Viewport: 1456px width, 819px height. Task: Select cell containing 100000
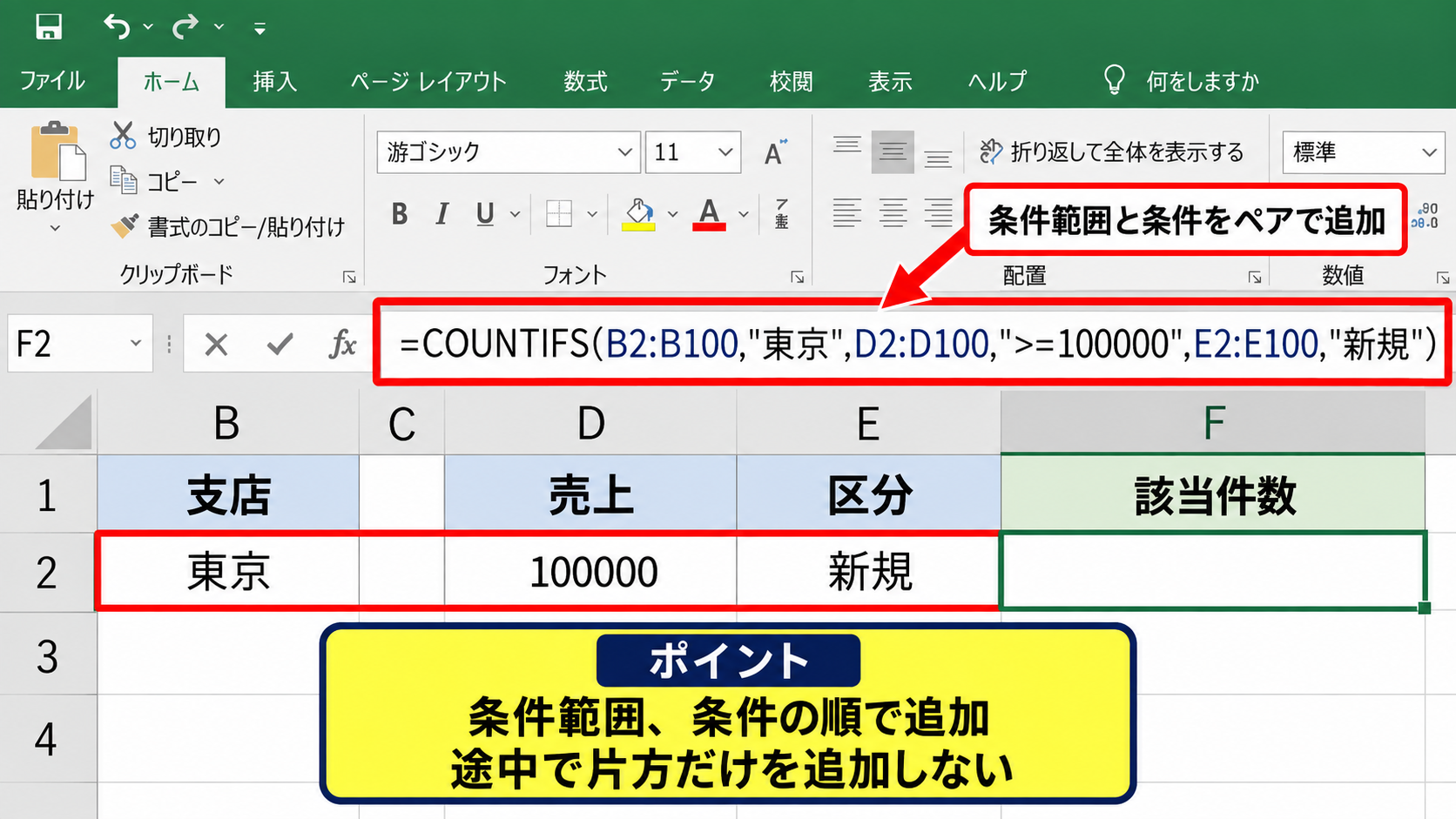[x=590, y=572]
